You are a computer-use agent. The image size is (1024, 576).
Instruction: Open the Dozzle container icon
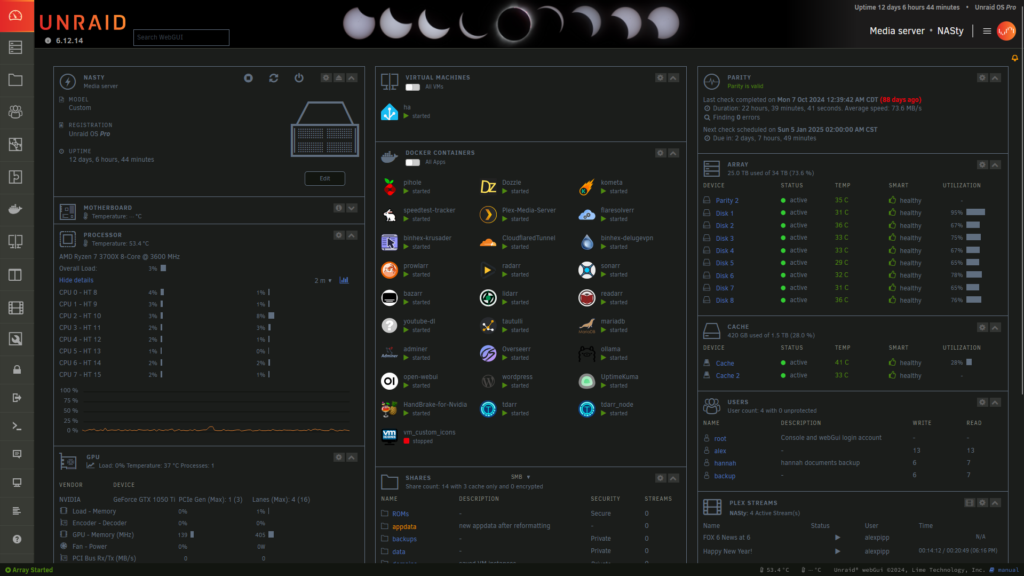pos(488,187)
